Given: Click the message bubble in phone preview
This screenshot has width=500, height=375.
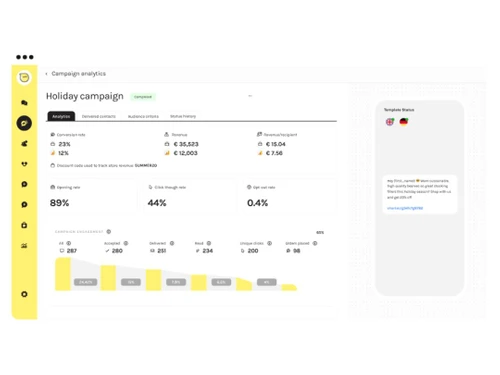Looking at the screenshot, I should point(420,194).
